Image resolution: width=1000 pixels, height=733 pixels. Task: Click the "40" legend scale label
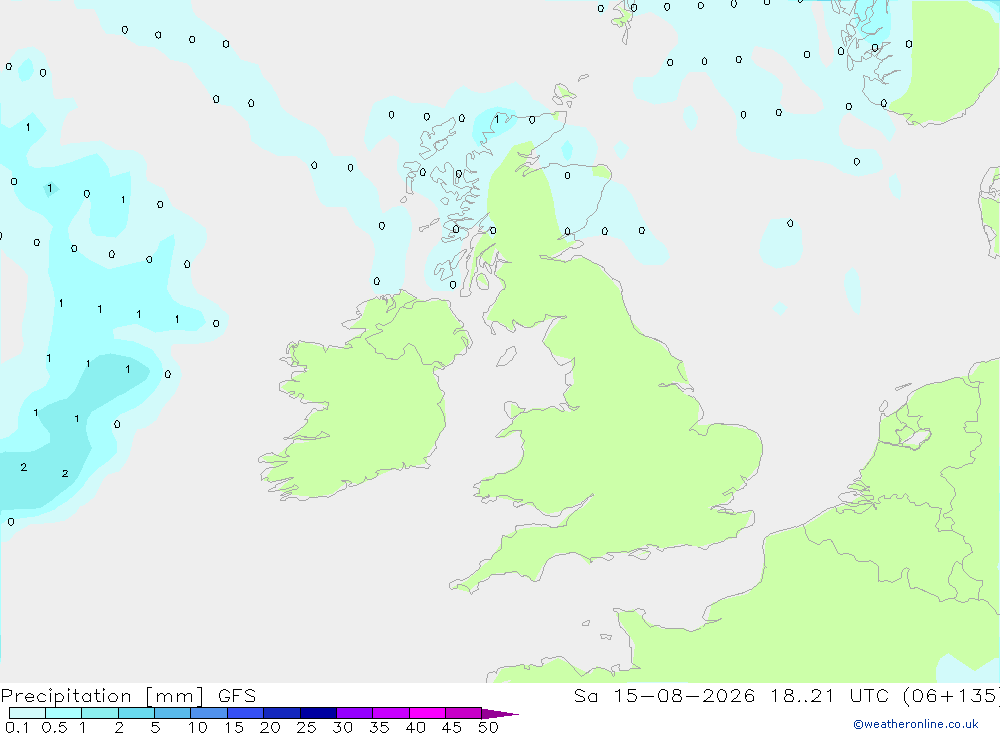[415, 727]
